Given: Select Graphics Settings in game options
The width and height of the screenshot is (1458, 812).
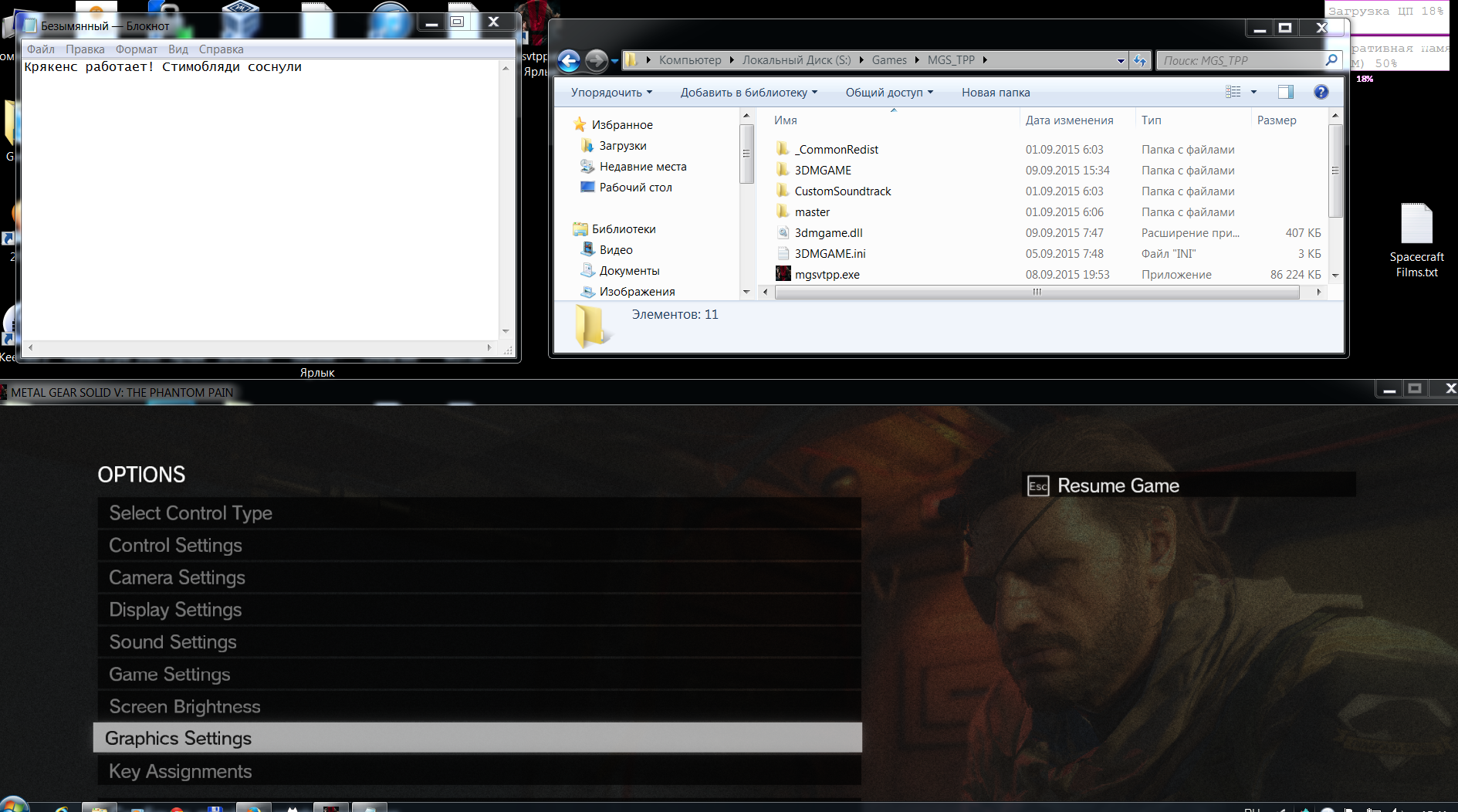Looking at the screenshot, I should pos(477,738).
